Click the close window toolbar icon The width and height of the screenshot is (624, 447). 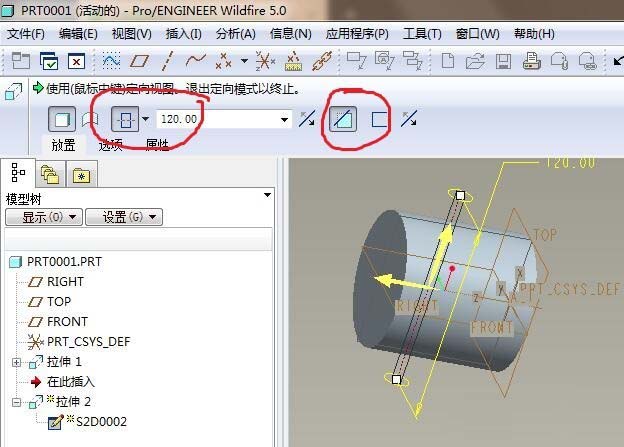(x=76, y=61)
